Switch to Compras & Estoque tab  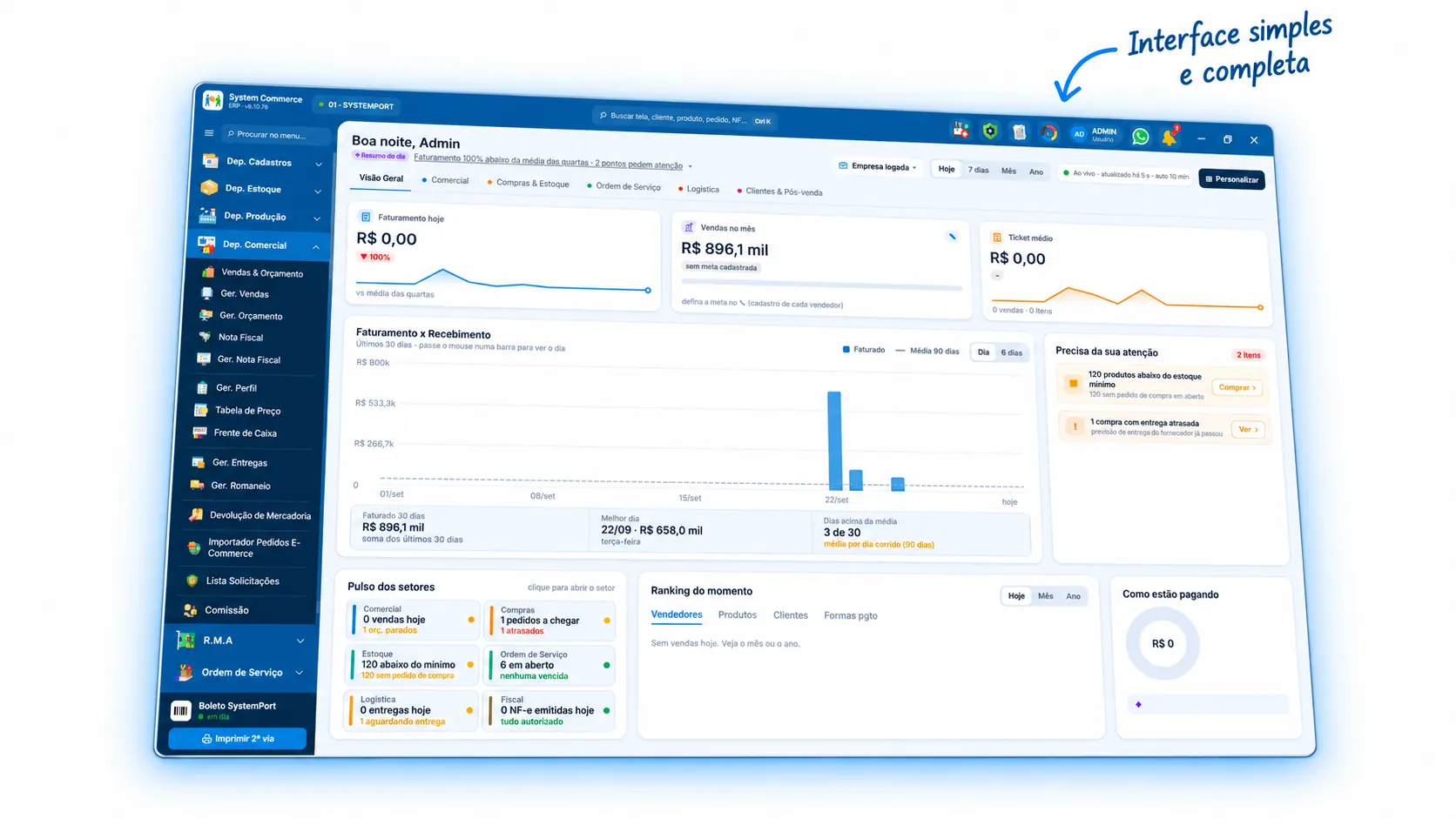pos(528,183)
